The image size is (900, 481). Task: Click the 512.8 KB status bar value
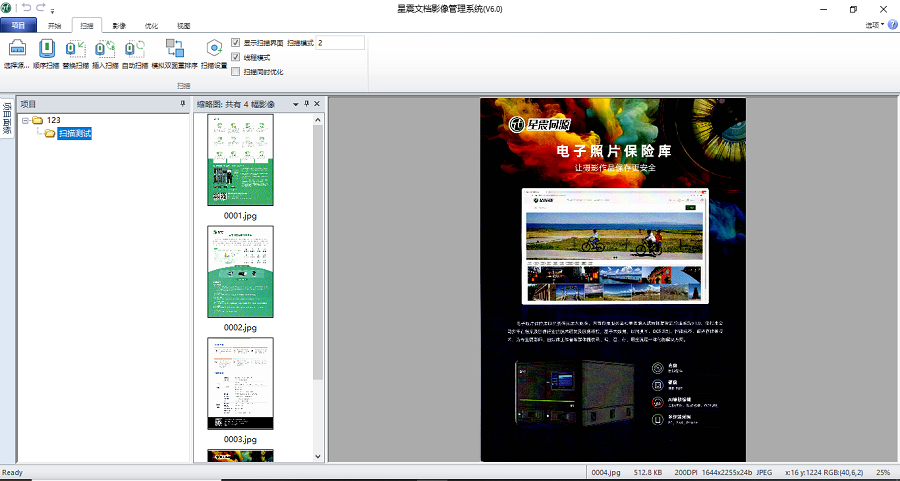(x=647, y=472)
